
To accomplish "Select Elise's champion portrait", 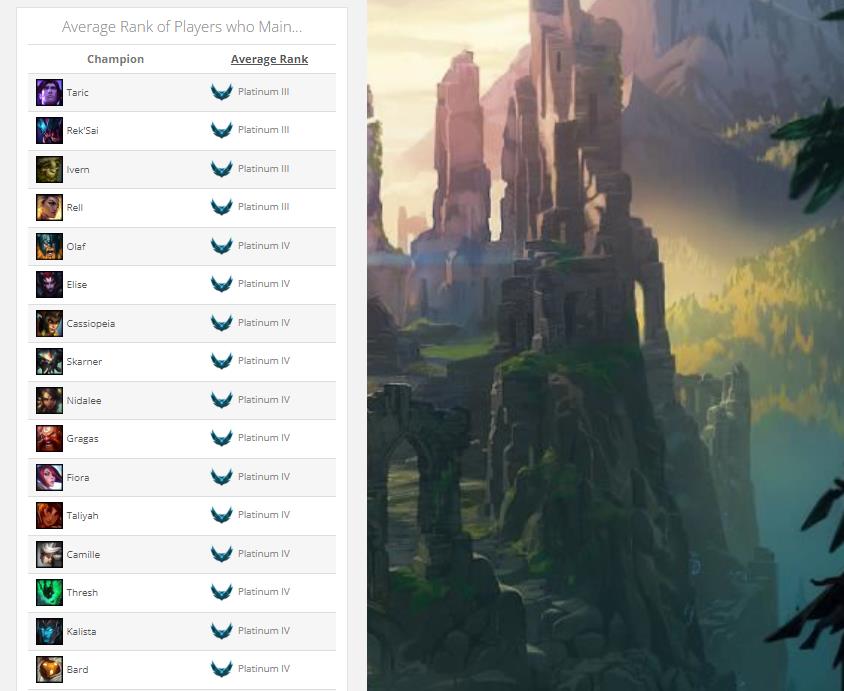I will click(x=49, y=285).
